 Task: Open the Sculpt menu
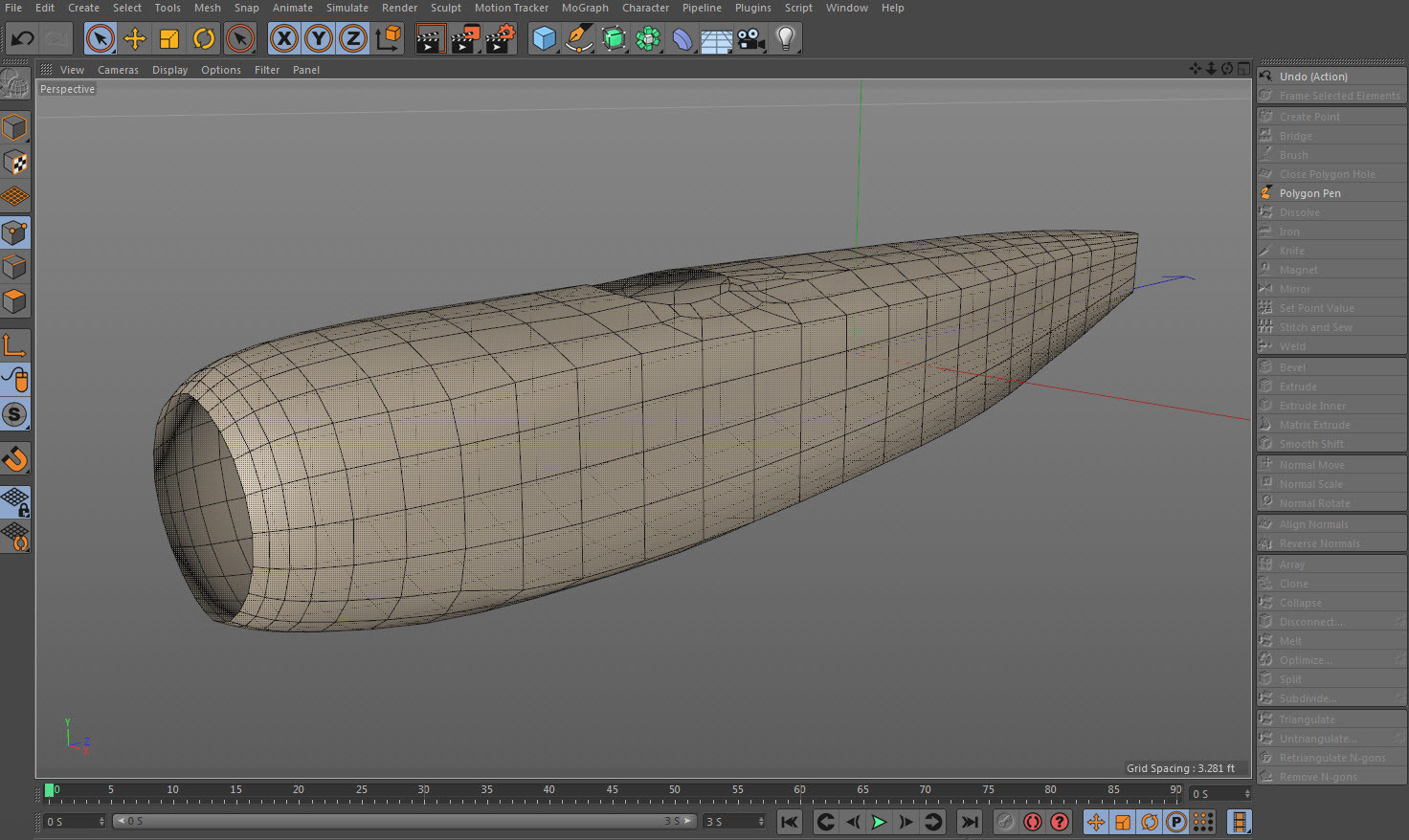(x=445, y=8)
